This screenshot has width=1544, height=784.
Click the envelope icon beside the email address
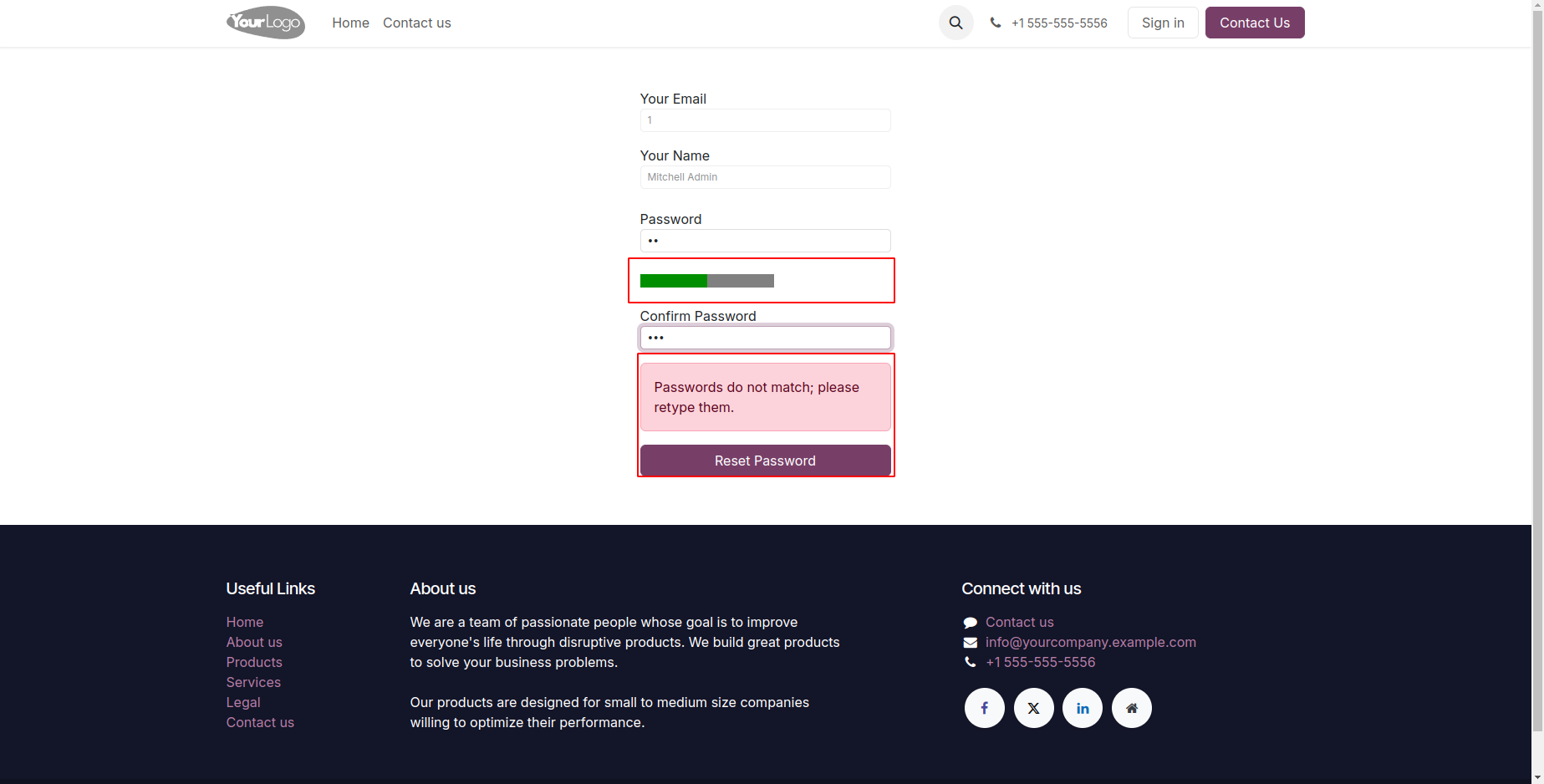pyautogui.click(x=970, y=643)
